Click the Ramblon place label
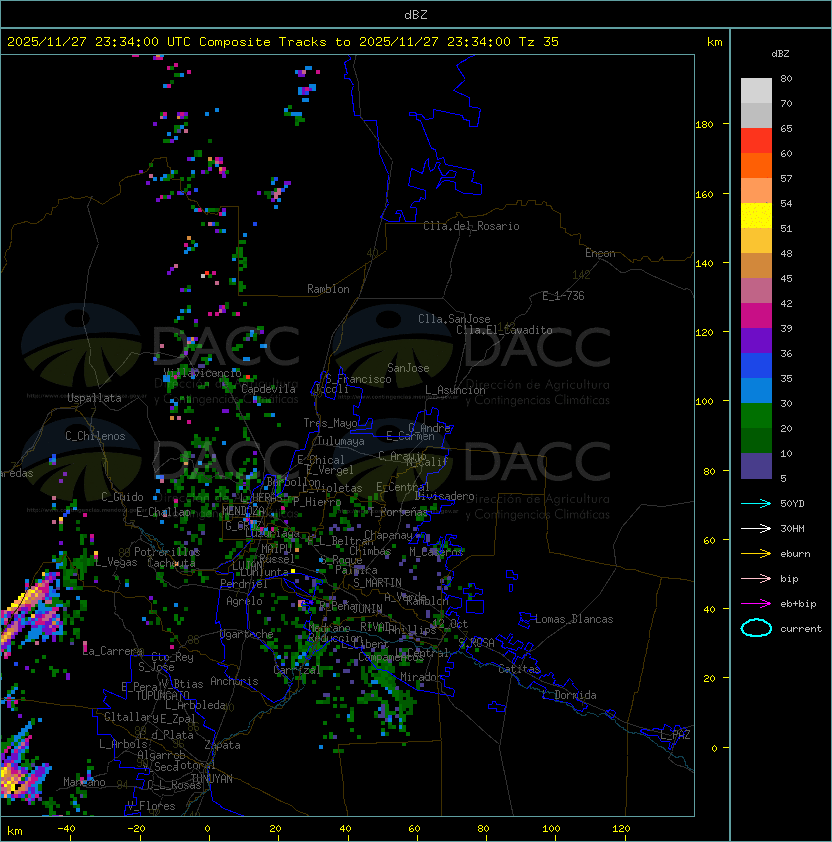Image resolution: width=832 pixels, height=842 pixels. (328, 289)
